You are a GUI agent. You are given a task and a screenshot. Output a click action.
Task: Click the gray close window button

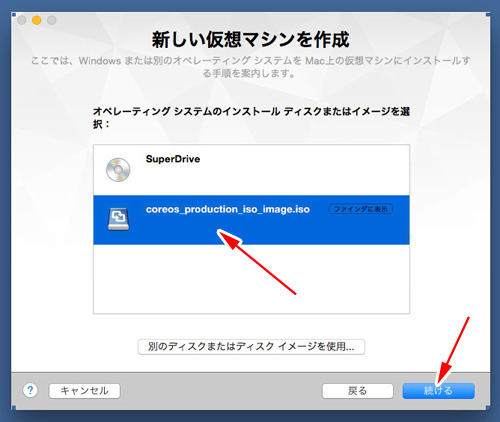click(x=22, y=20)
